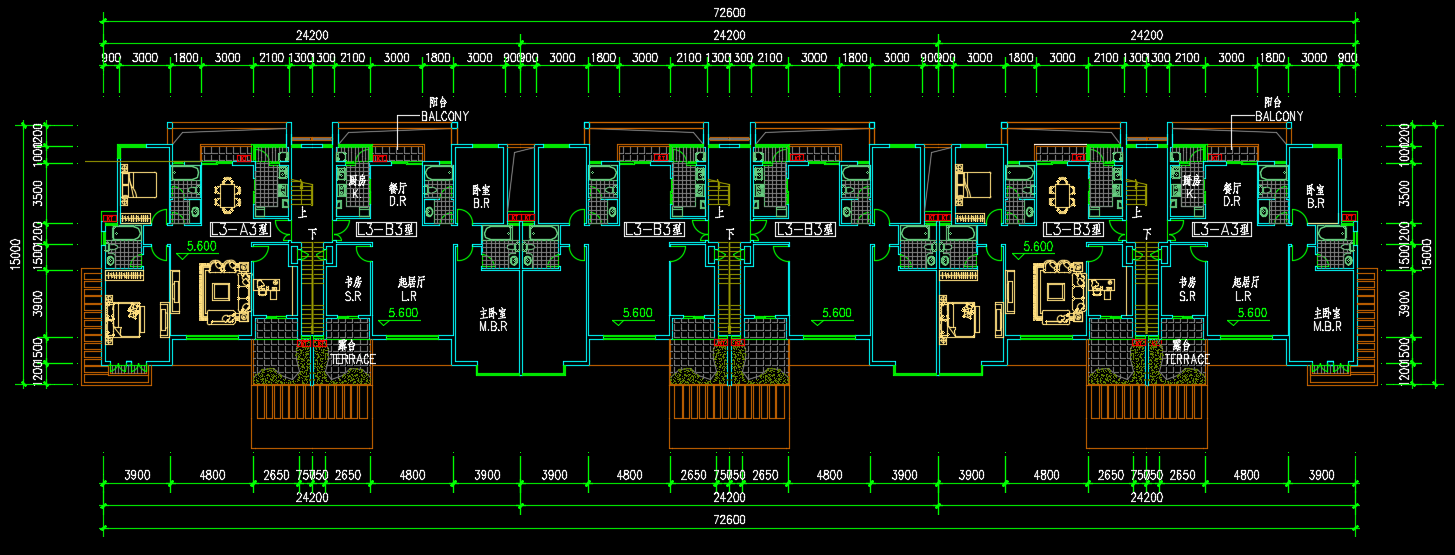Select the M.B.R master bedroom label in left wing
Image resolution: width=1455 pixels, height=555 pixels.
(x=493, y=326)
